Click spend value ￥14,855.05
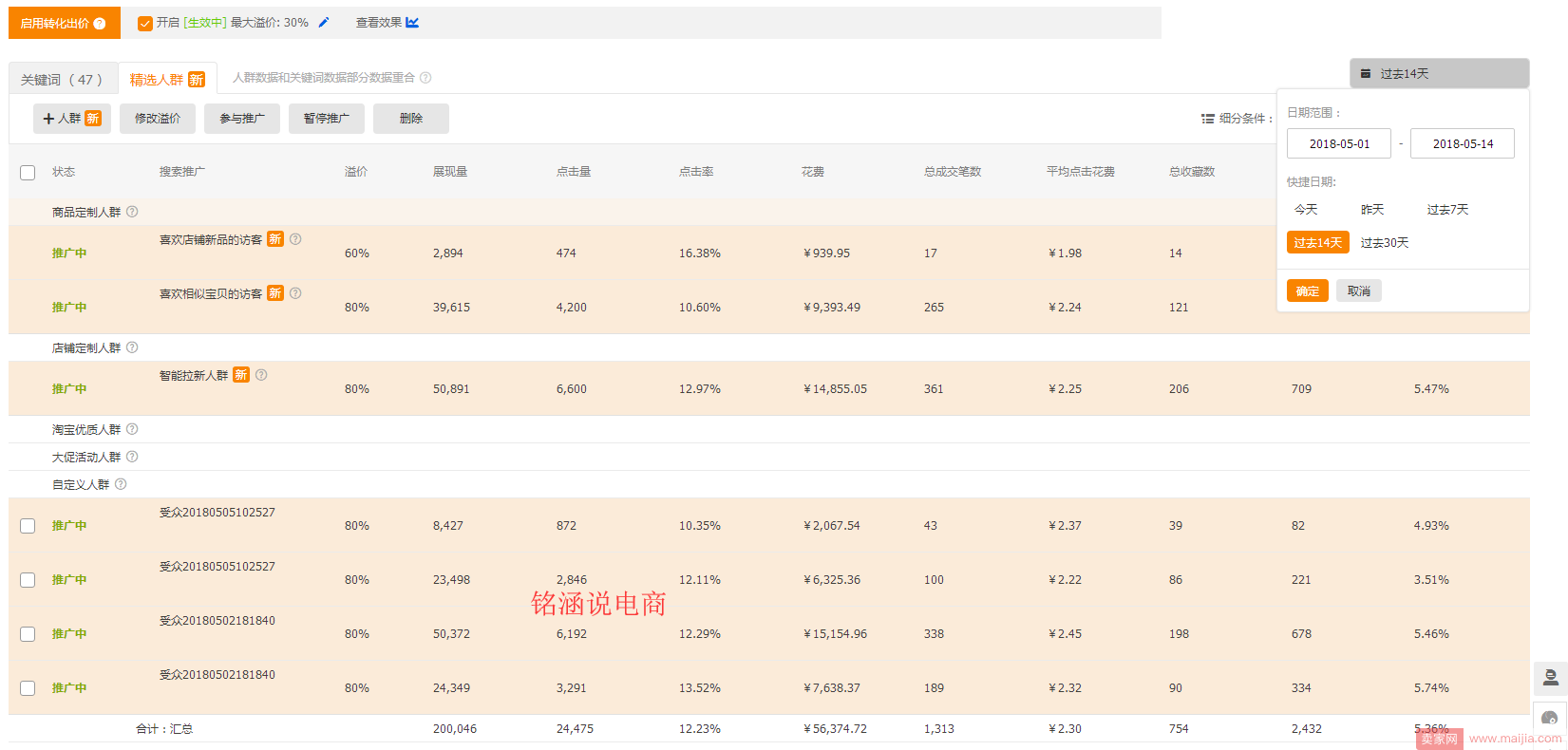This screenshot has width=1568, height=750. (835, 389)
